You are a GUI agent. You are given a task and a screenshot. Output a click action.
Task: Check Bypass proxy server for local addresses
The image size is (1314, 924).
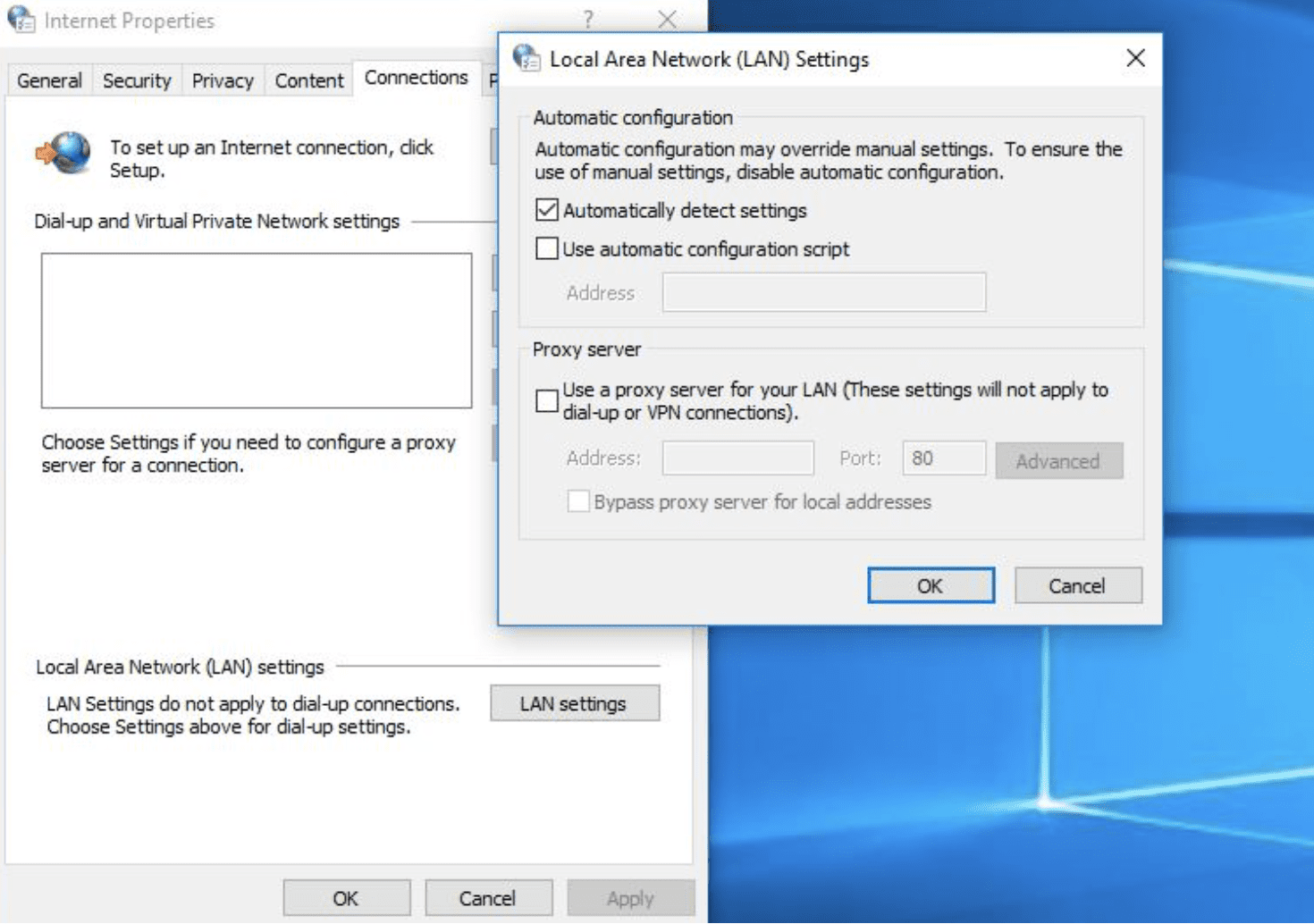pyautogui.click(x=578, y=501)
